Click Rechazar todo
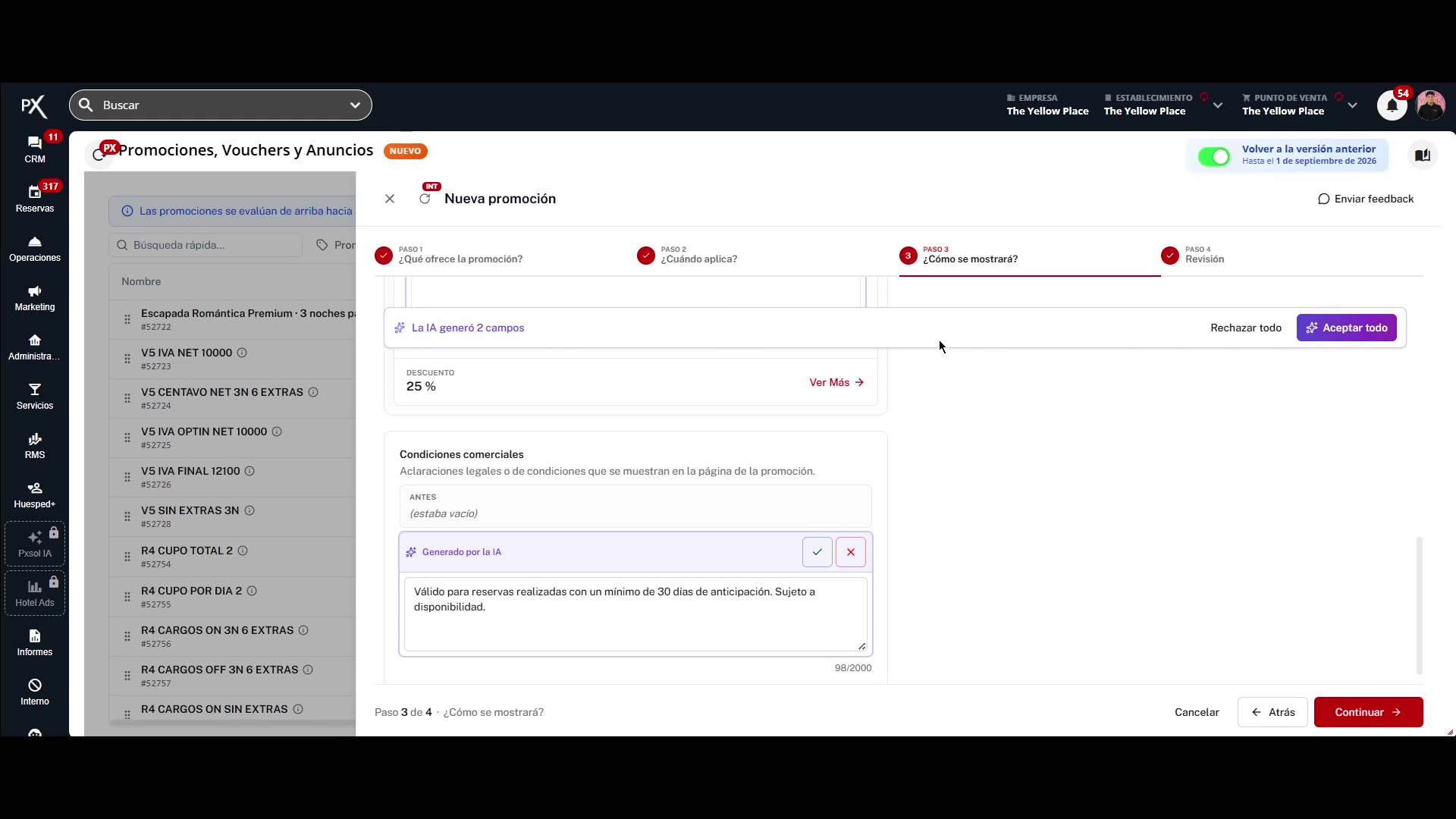Viewport: 1456px width, 819px height. tap(1246, 328)
